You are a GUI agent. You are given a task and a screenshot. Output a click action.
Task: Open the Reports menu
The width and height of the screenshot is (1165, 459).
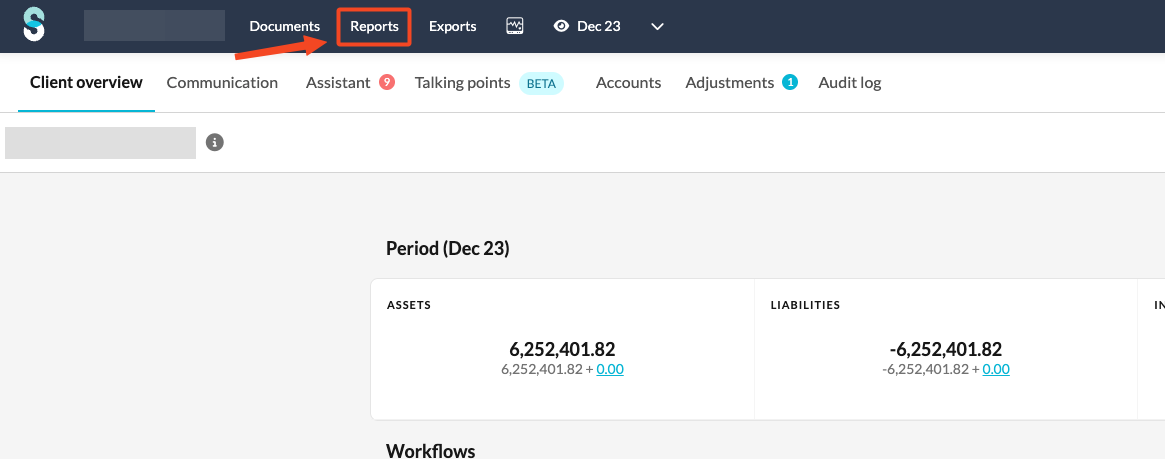pos(374,26)
